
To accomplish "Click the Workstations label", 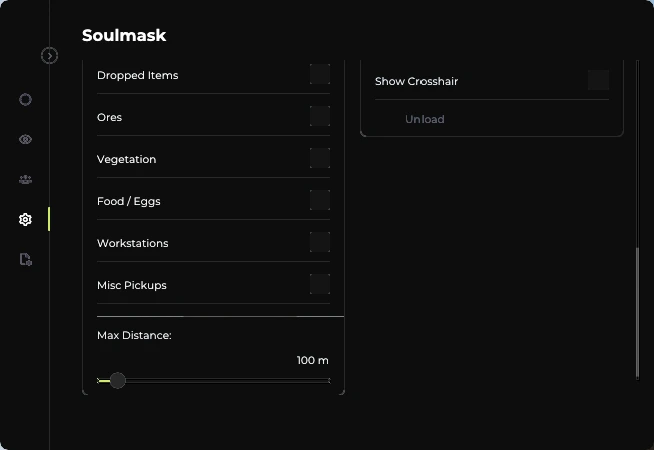I will (133, 243).
